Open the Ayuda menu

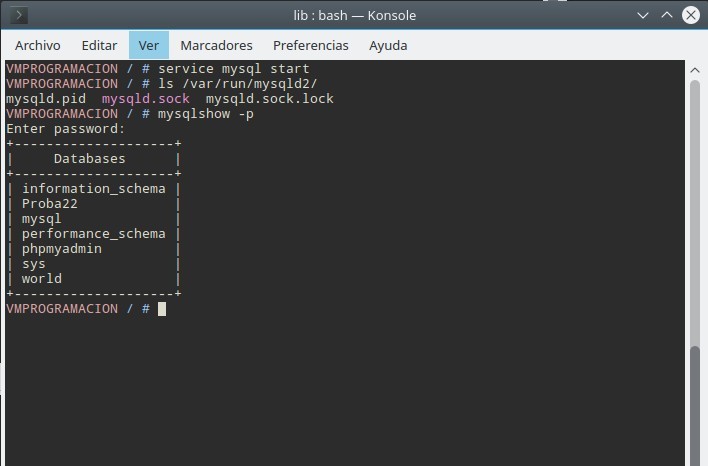click(x=388, y=46)
